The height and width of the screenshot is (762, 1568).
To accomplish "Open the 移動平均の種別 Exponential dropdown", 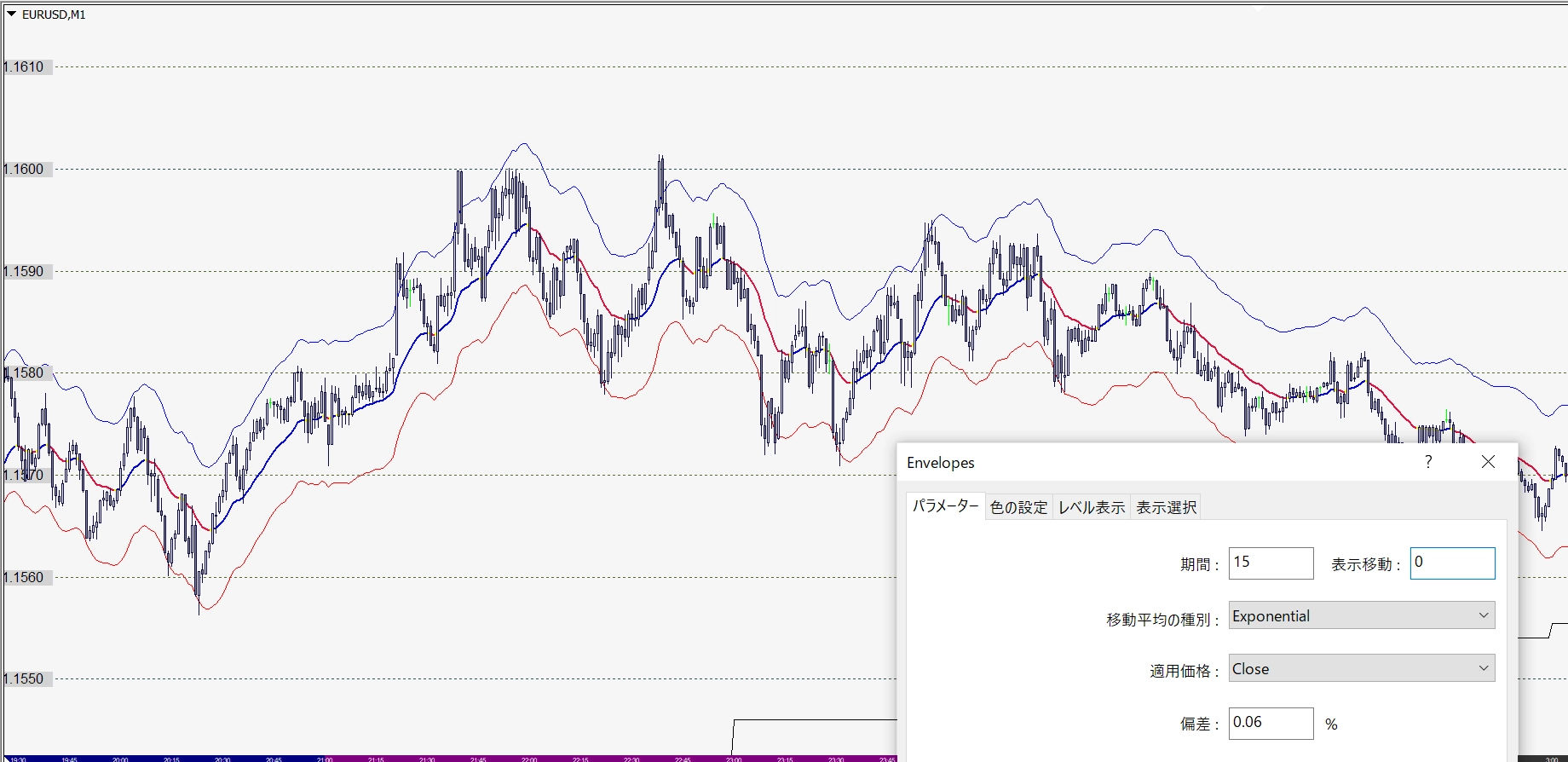I will [1361, 616].
